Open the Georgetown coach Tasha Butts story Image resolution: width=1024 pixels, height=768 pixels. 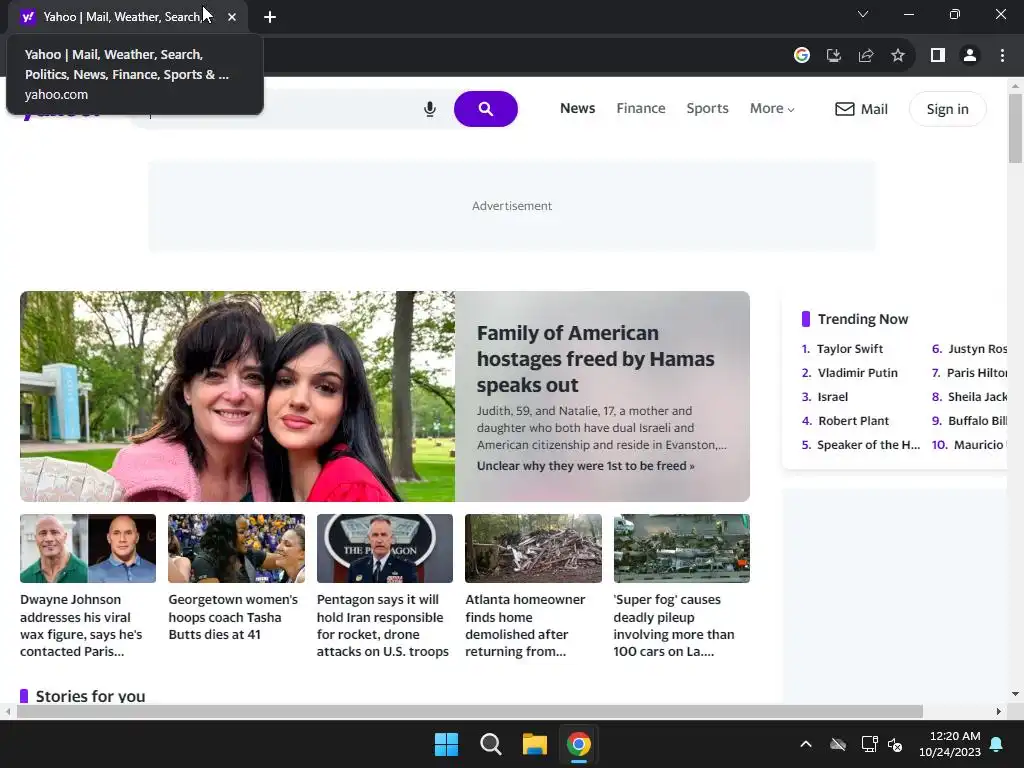coord(233,617)
